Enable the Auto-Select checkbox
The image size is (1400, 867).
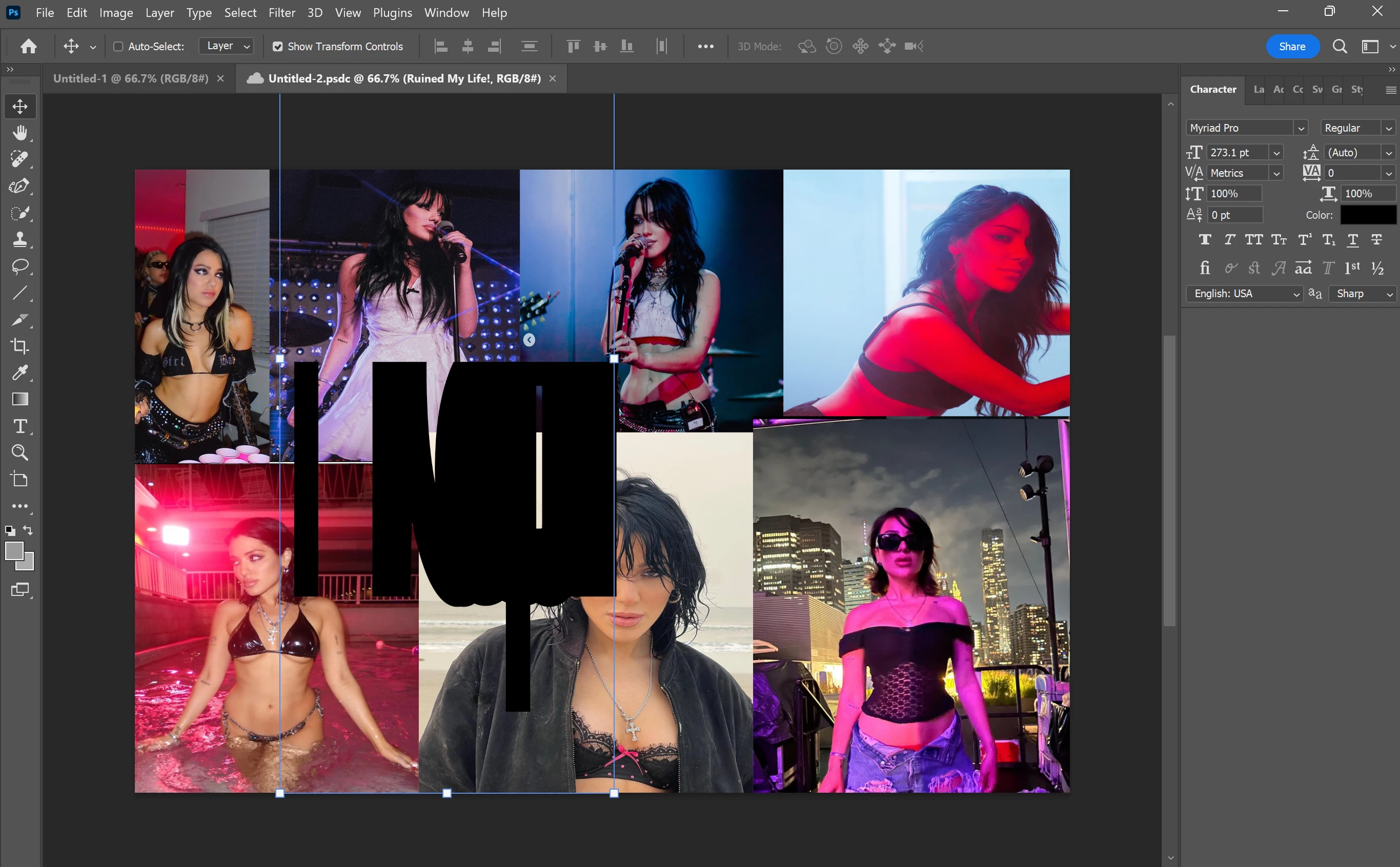pos(118,47)
